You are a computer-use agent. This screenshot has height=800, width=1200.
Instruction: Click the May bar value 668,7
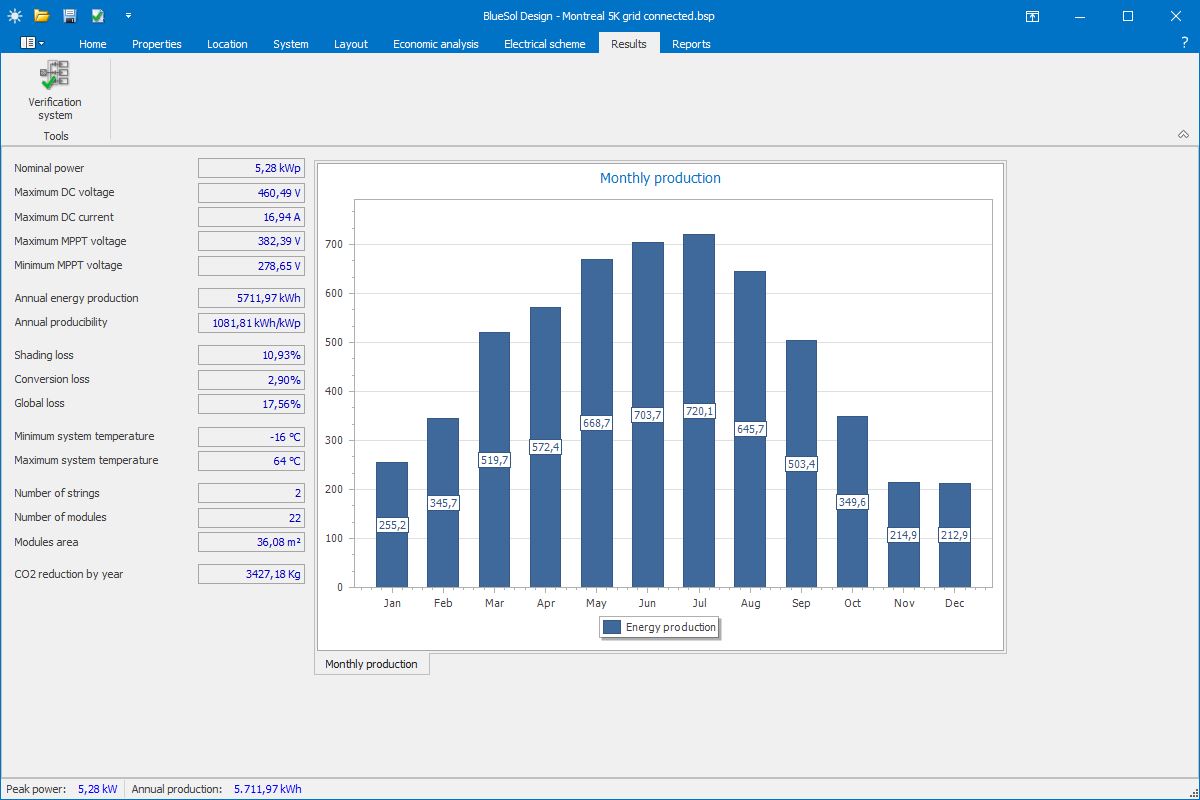pyautogui.click(x=596, y=423)
